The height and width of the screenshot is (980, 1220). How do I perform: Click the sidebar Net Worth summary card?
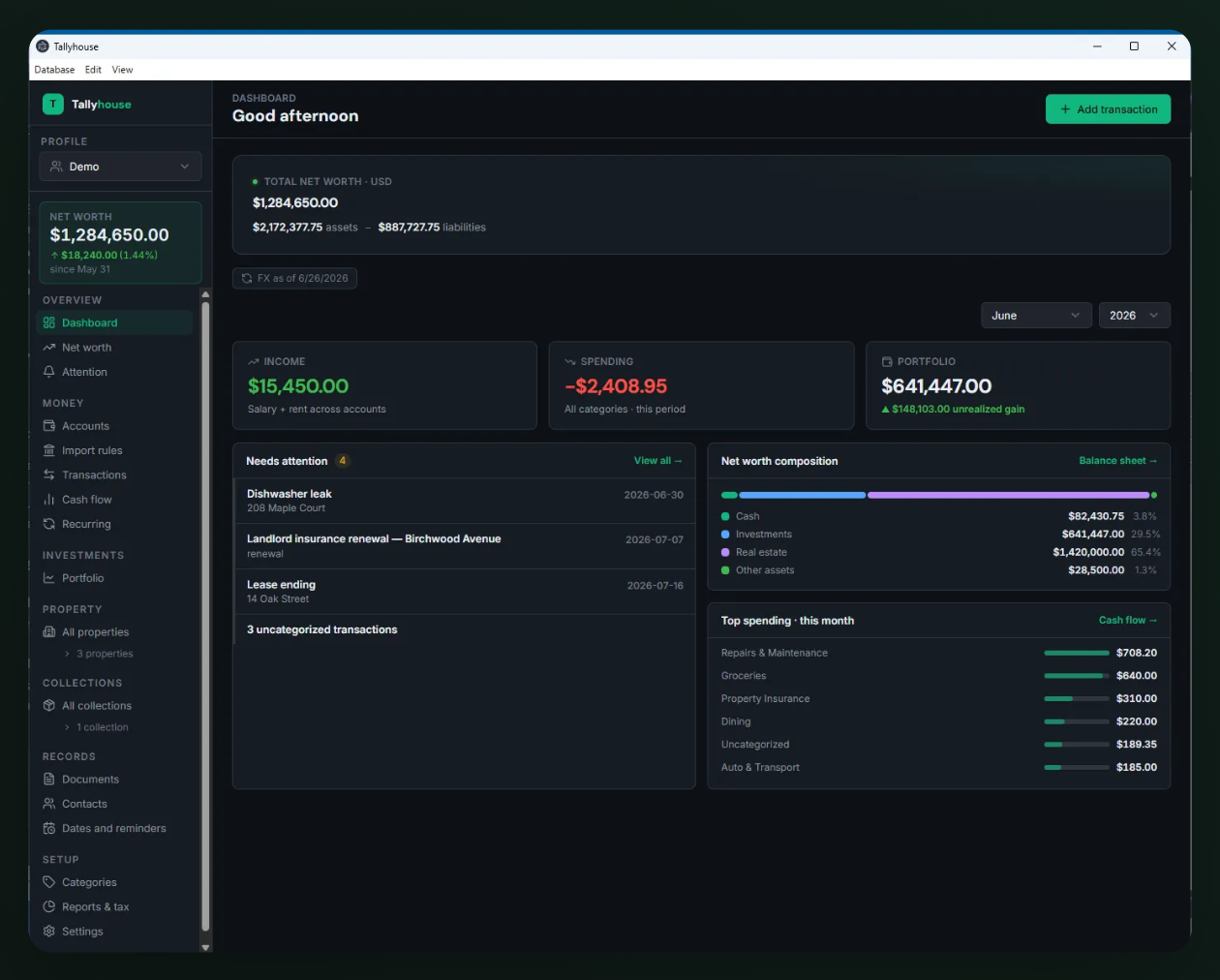pyautogui.click(x=120, y=243)
